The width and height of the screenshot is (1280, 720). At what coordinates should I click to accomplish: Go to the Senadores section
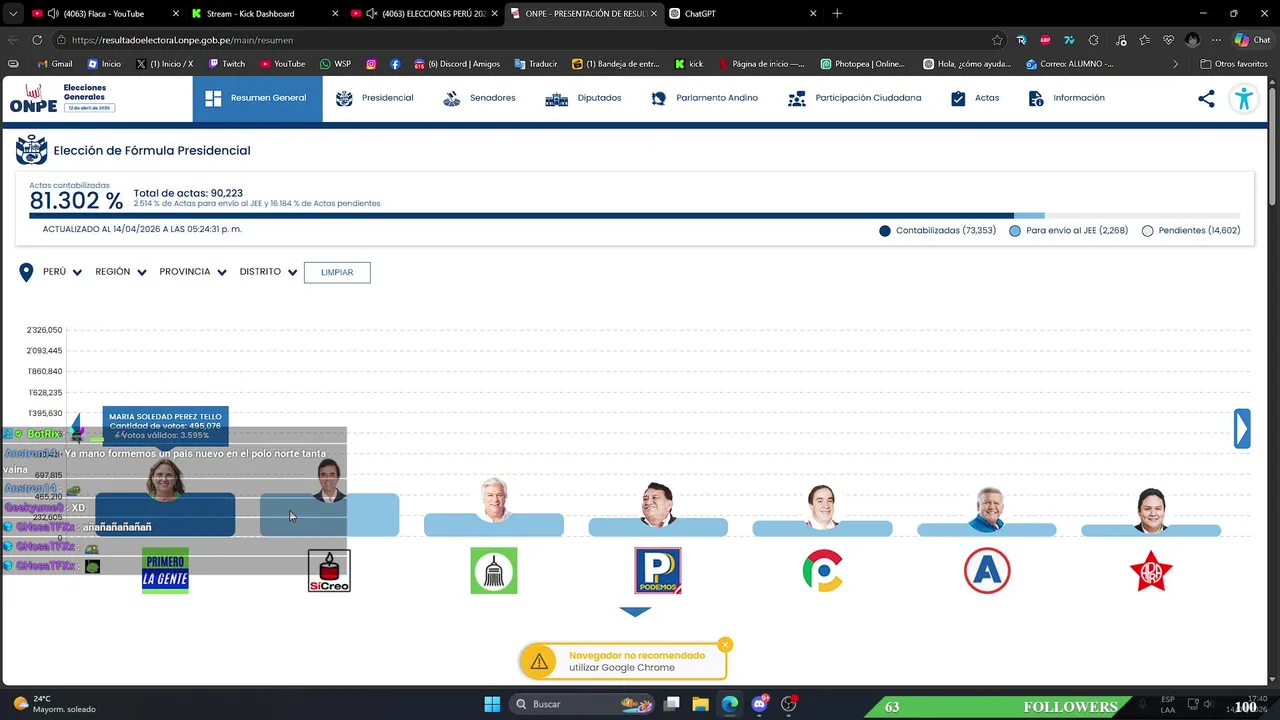point(479,98)
